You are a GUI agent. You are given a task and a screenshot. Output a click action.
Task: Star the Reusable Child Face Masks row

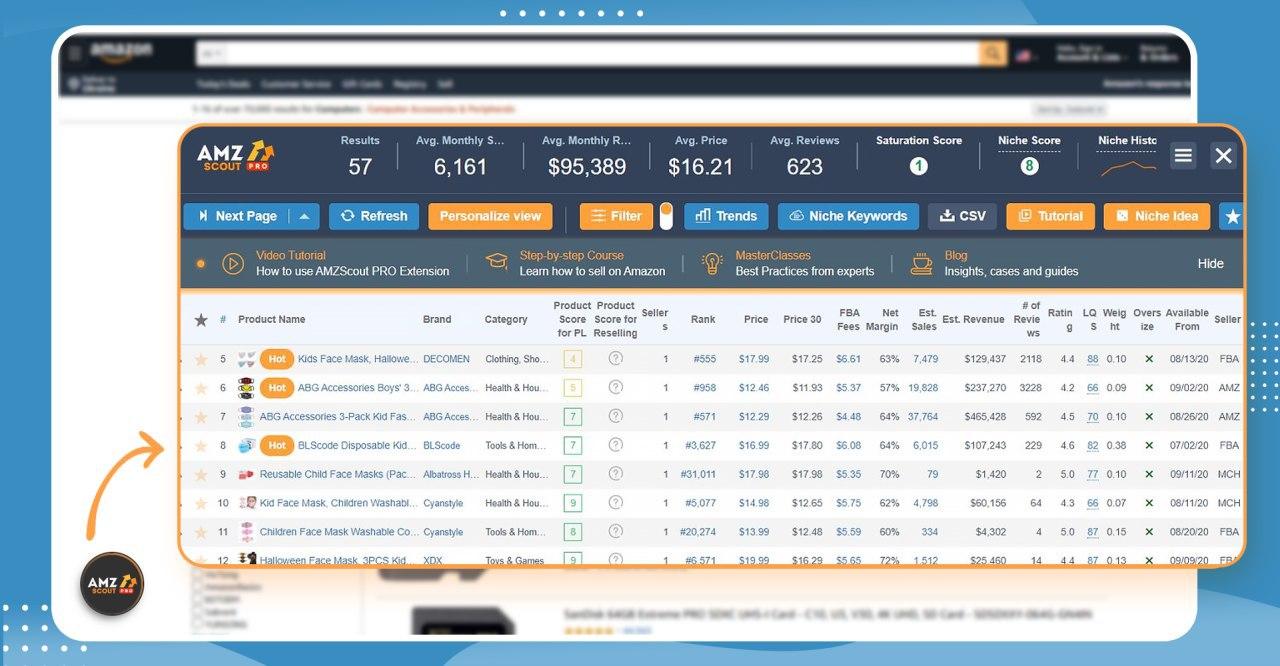click(201, 474)
